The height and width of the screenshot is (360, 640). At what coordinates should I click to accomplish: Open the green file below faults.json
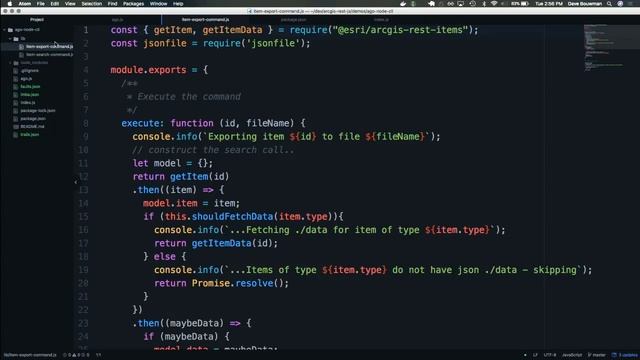point(30,95)
